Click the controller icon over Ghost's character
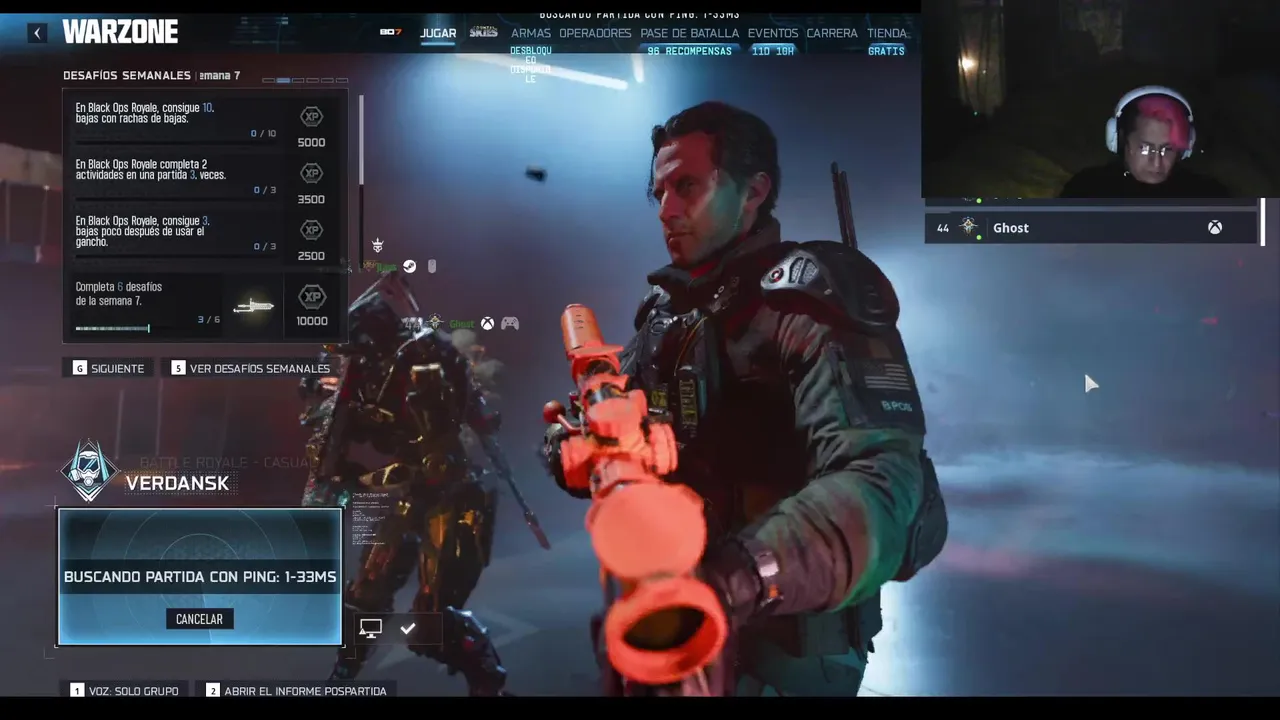The height and width of the screenshot is (720, 1280). coord(510,323)
